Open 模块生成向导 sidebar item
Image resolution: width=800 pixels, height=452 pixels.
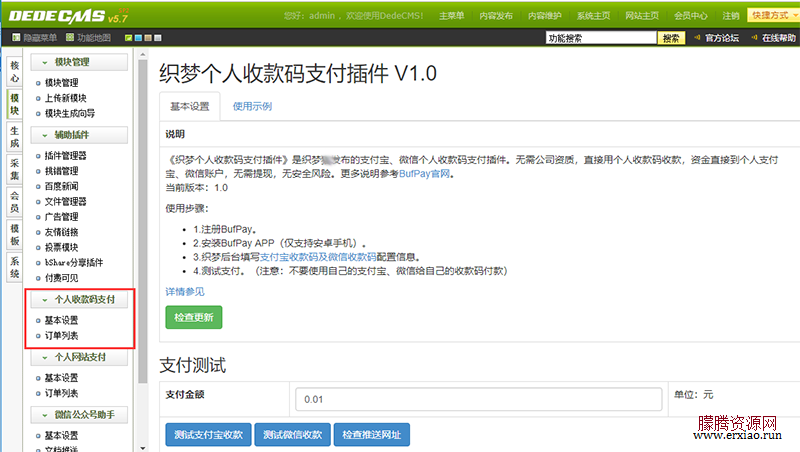point(69,113)
